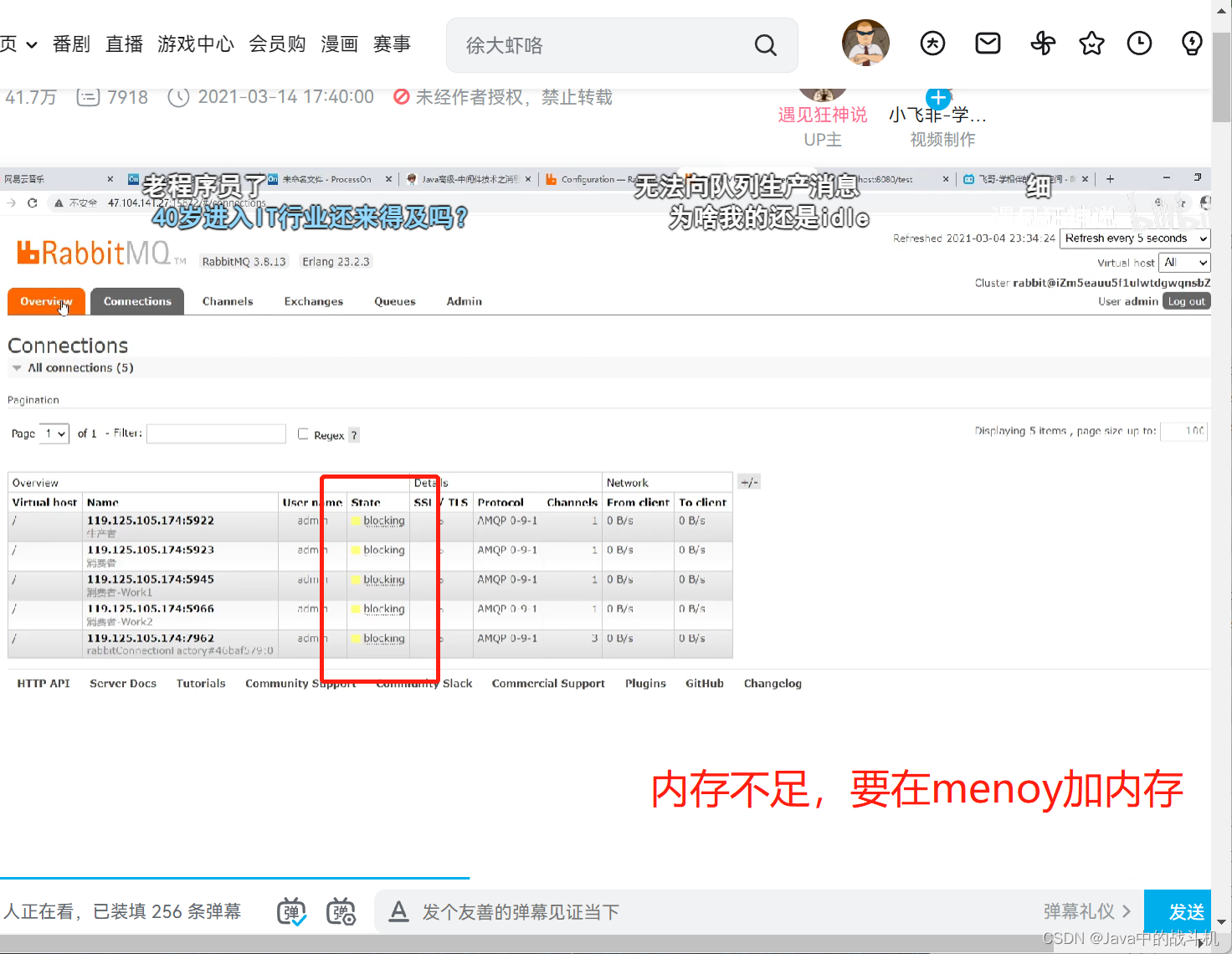
Task: Open a new browser tab with plus icon
Action: point(1110,179)
